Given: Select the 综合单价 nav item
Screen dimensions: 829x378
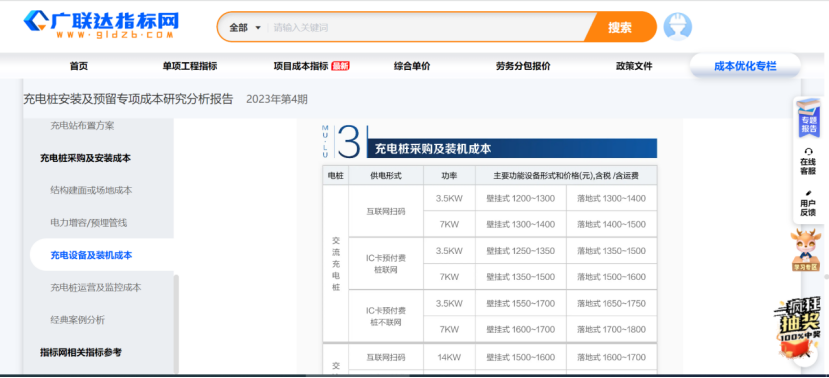Looking at the screenshot, I should click(x=412, y=66).
